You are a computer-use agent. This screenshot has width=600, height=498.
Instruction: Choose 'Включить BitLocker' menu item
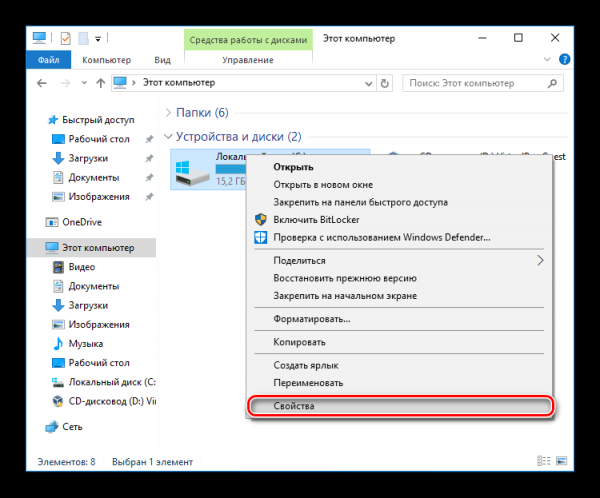399,220
